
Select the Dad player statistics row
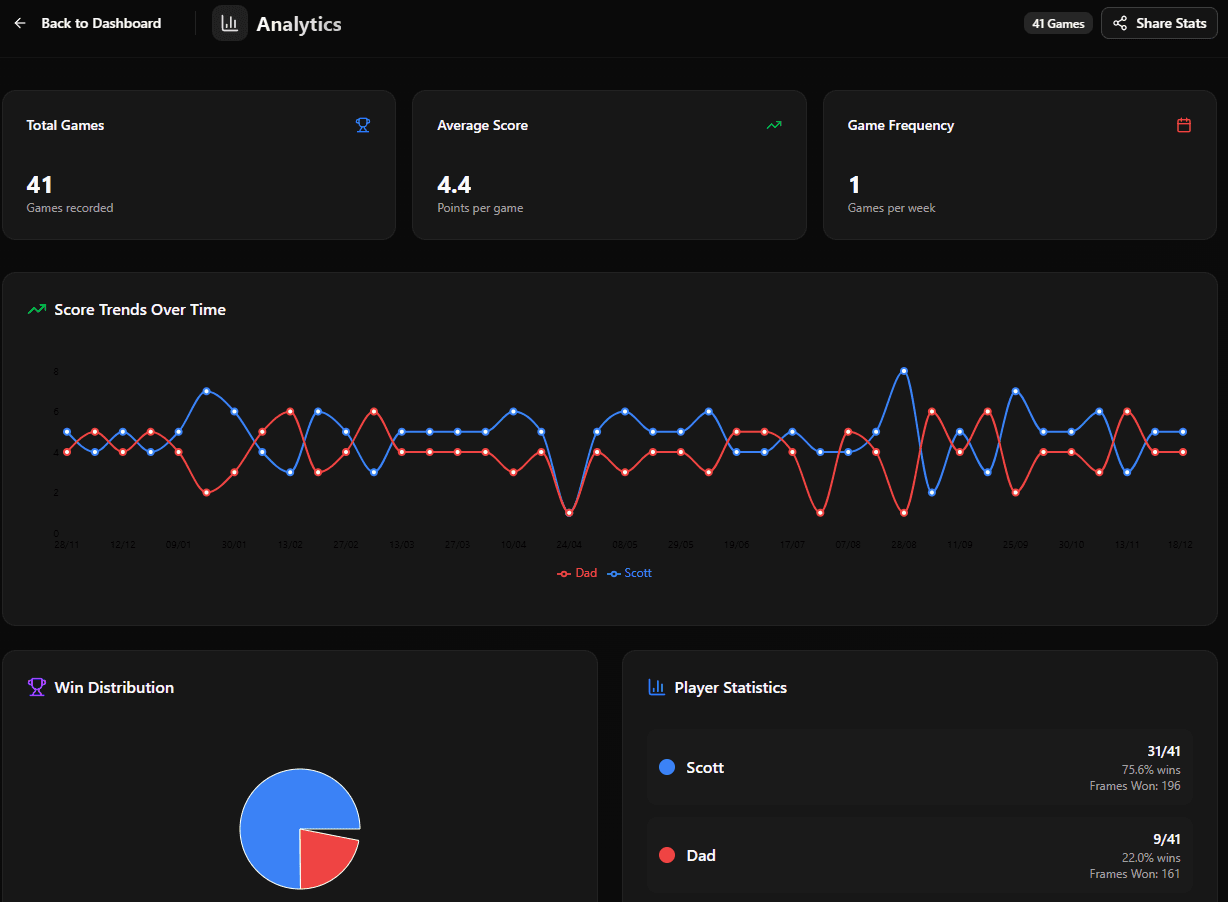point(920,855)
